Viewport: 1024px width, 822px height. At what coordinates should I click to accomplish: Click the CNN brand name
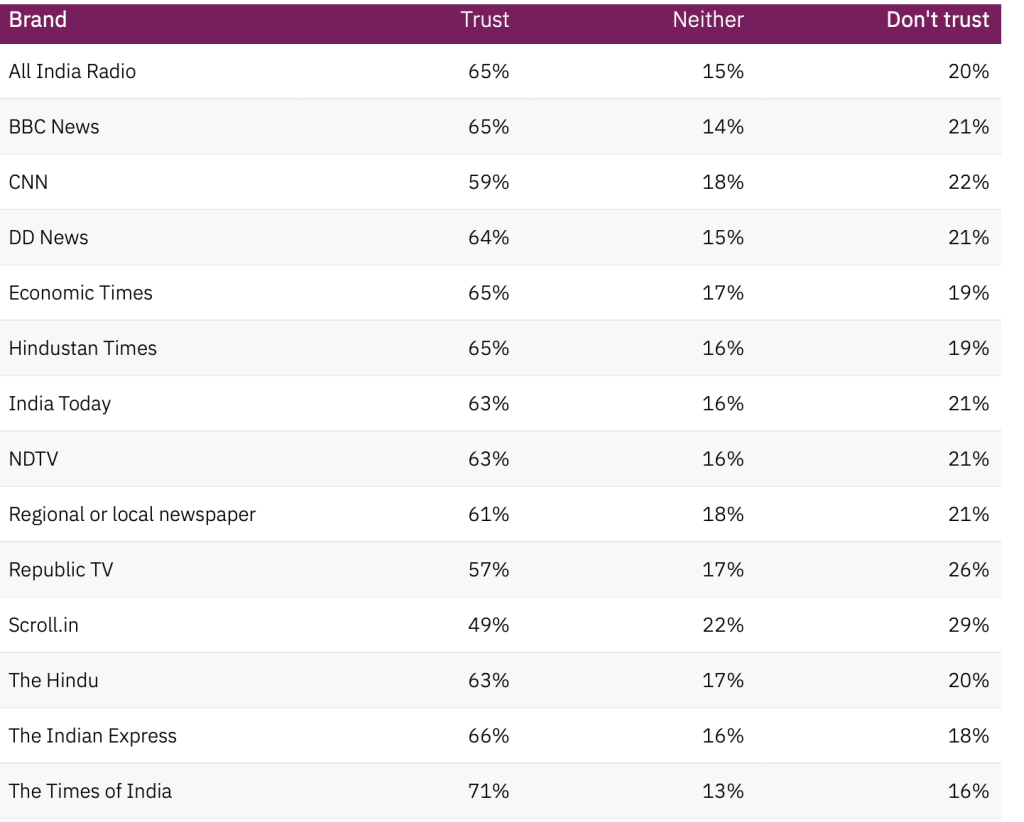[x=28, y=182]
